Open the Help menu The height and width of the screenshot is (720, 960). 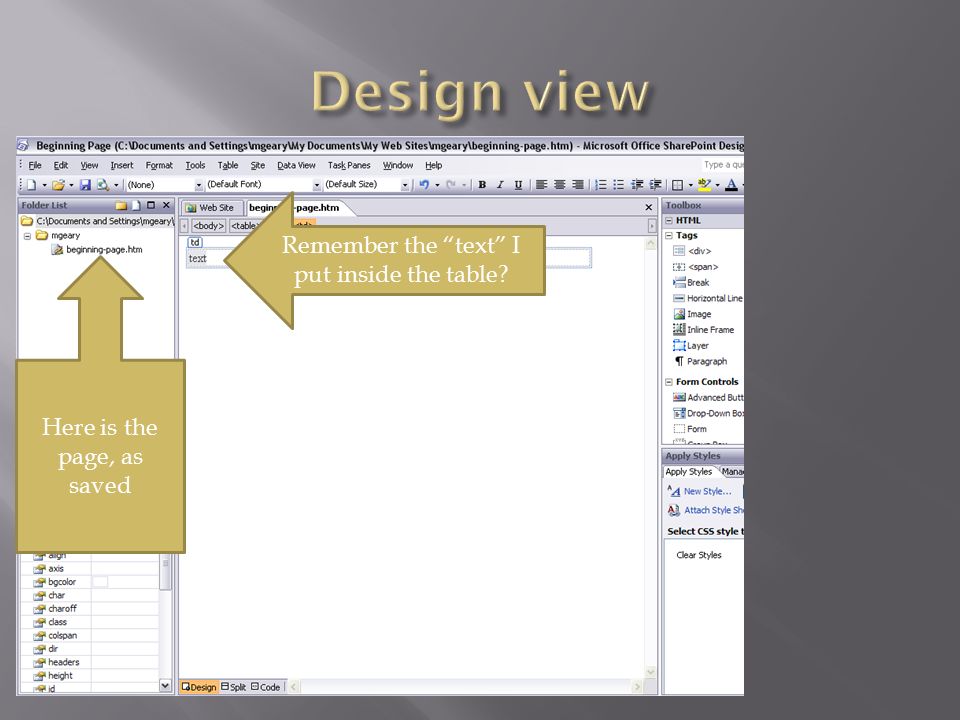(x=433, y=165)
